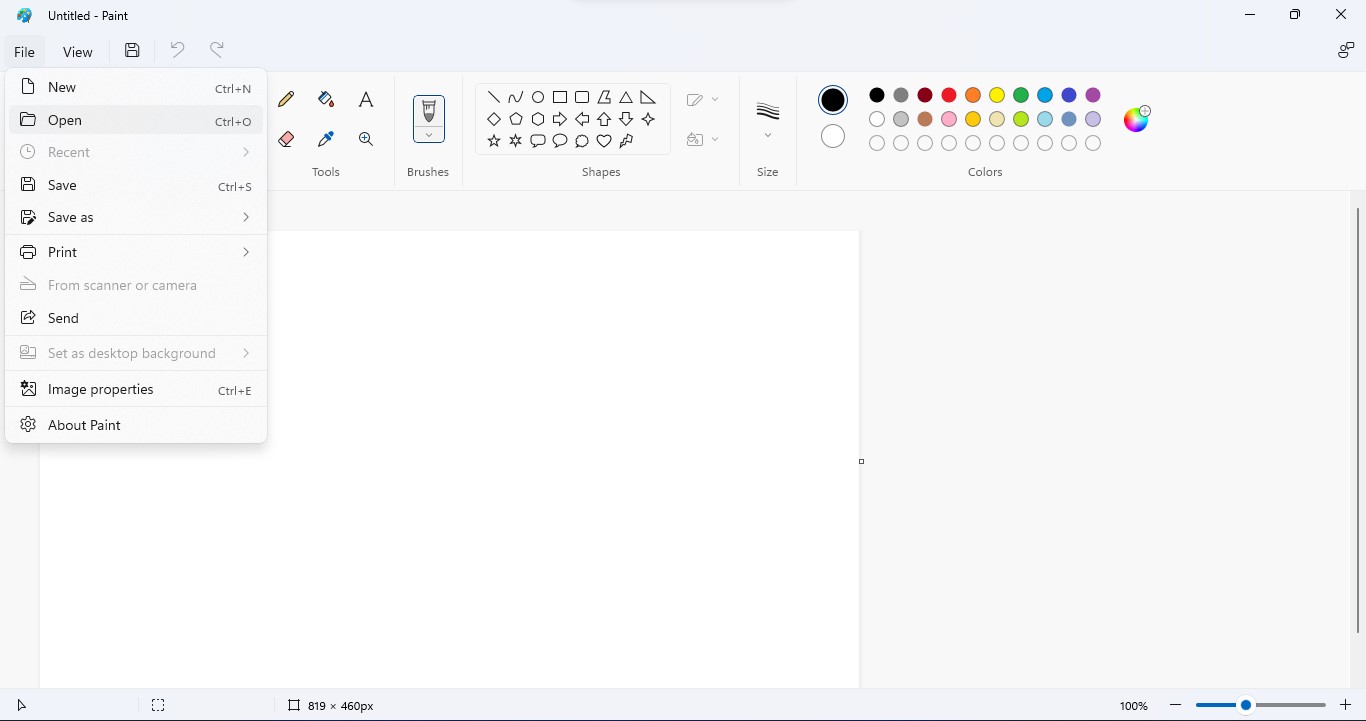The height and width of the screenshot is (721, 1366).
Task: Choose the Left arrow shape
Action: [582, 119]
